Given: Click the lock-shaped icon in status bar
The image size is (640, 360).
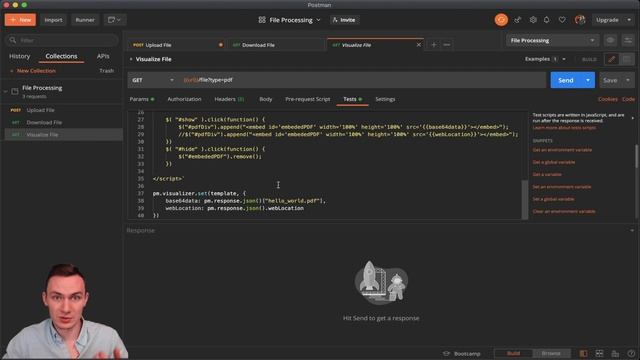Looking at the screenshot, I should (615, 353).
